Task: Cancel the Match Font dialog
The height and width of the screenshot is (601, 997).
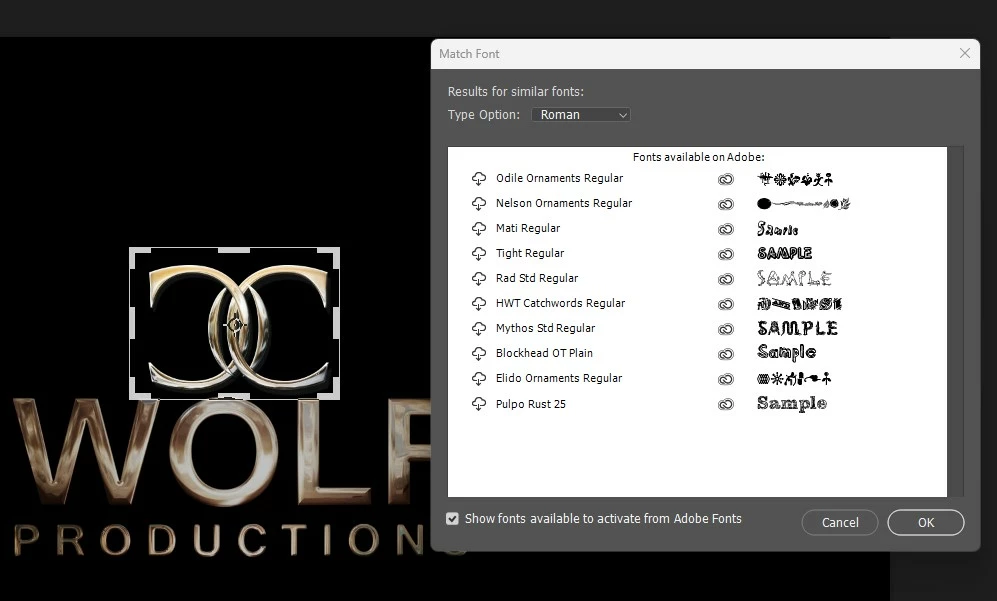Action: coord(840,522)
